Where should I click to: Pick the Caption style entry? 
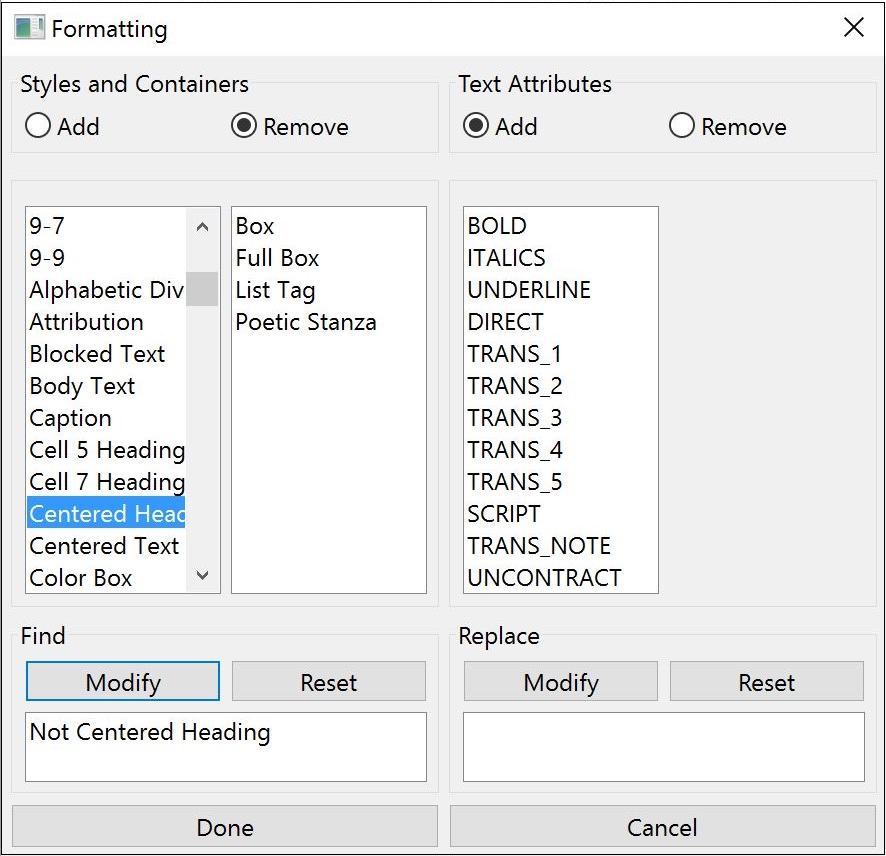tap(70, 418)
